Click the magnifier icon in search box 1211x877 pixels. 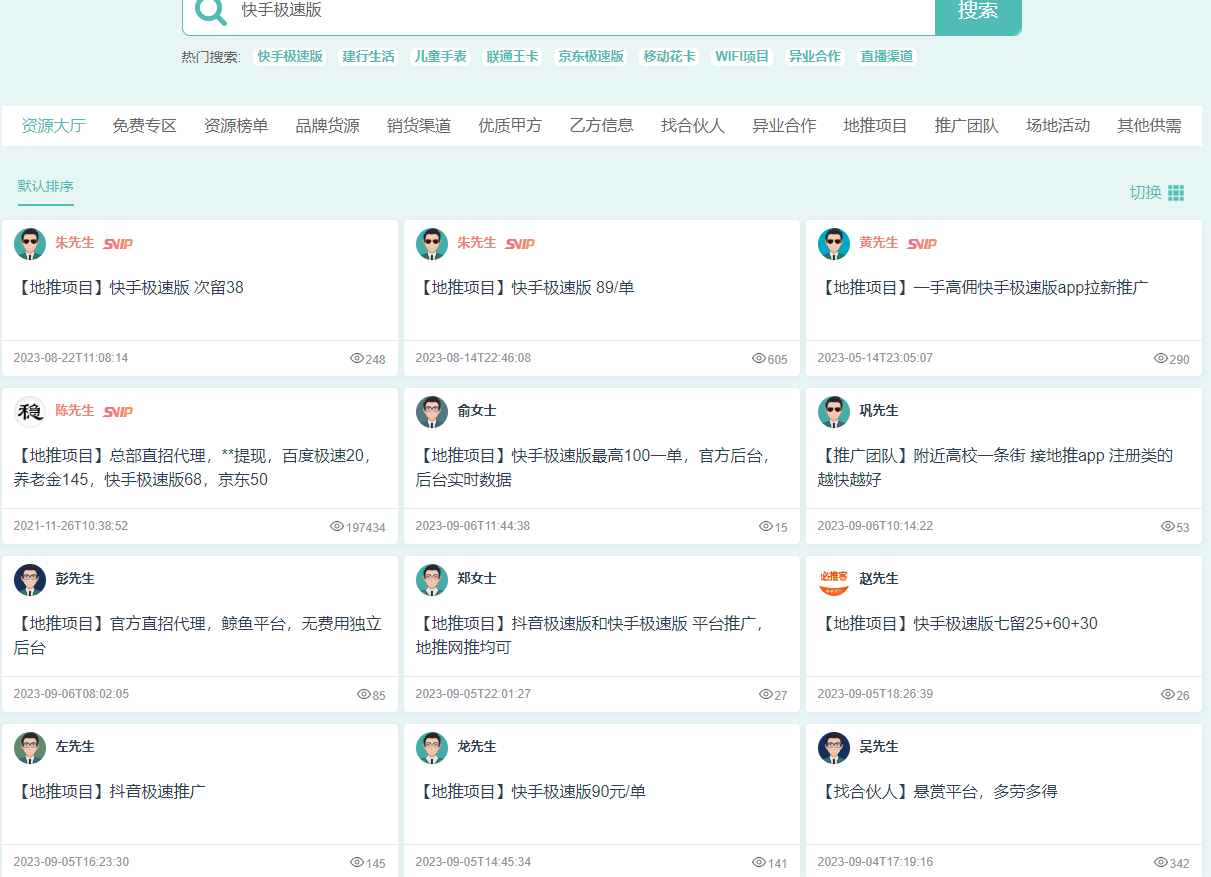pos(210,10)
